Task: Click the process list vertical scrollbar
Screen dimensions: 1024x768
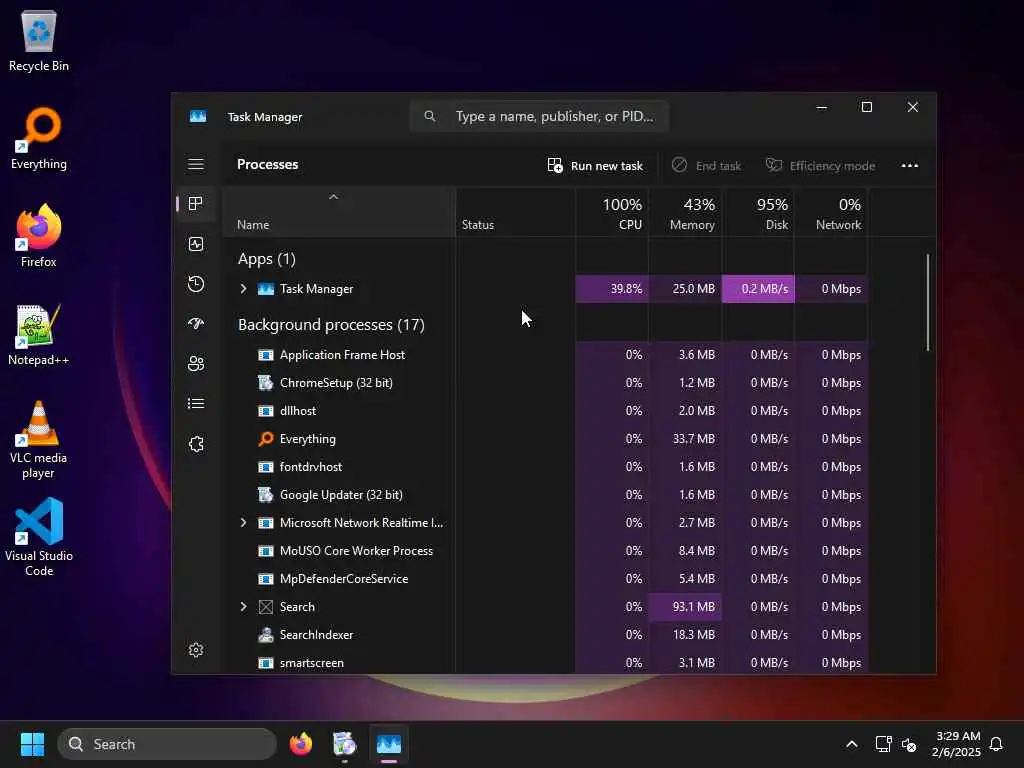Action: pyautogui.click(x=927, y=302)
